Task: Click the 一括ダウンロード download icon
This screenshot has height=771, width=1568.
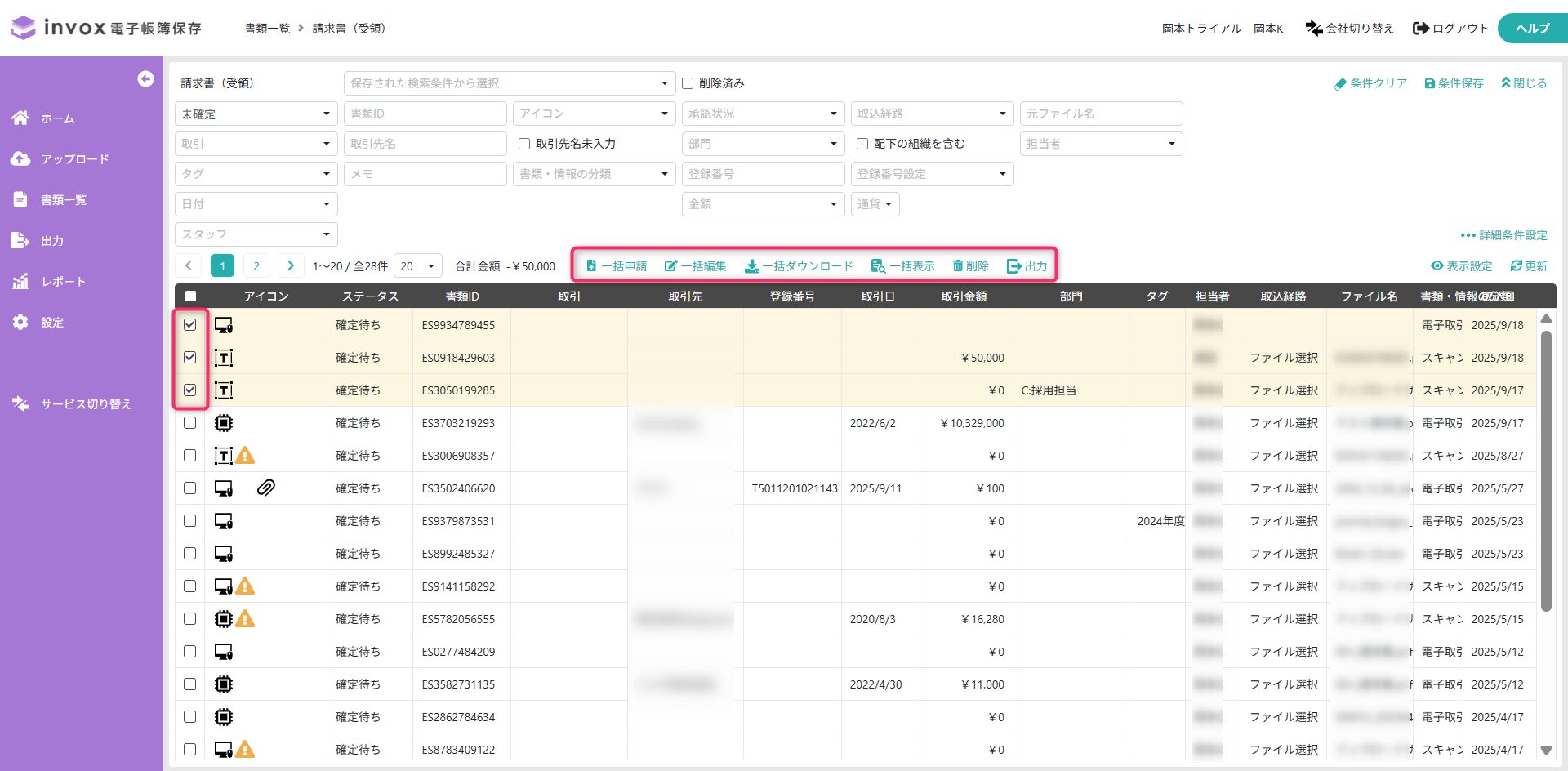Action: coord(751,266)
